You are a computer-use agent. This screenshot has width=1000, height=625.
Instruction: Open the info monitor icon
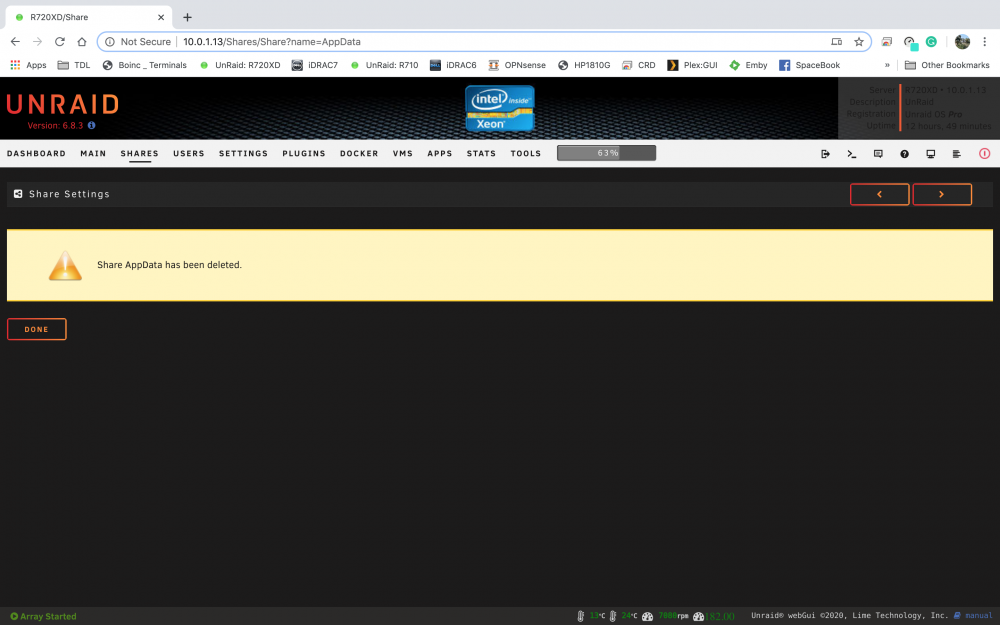tap(930, 154)
